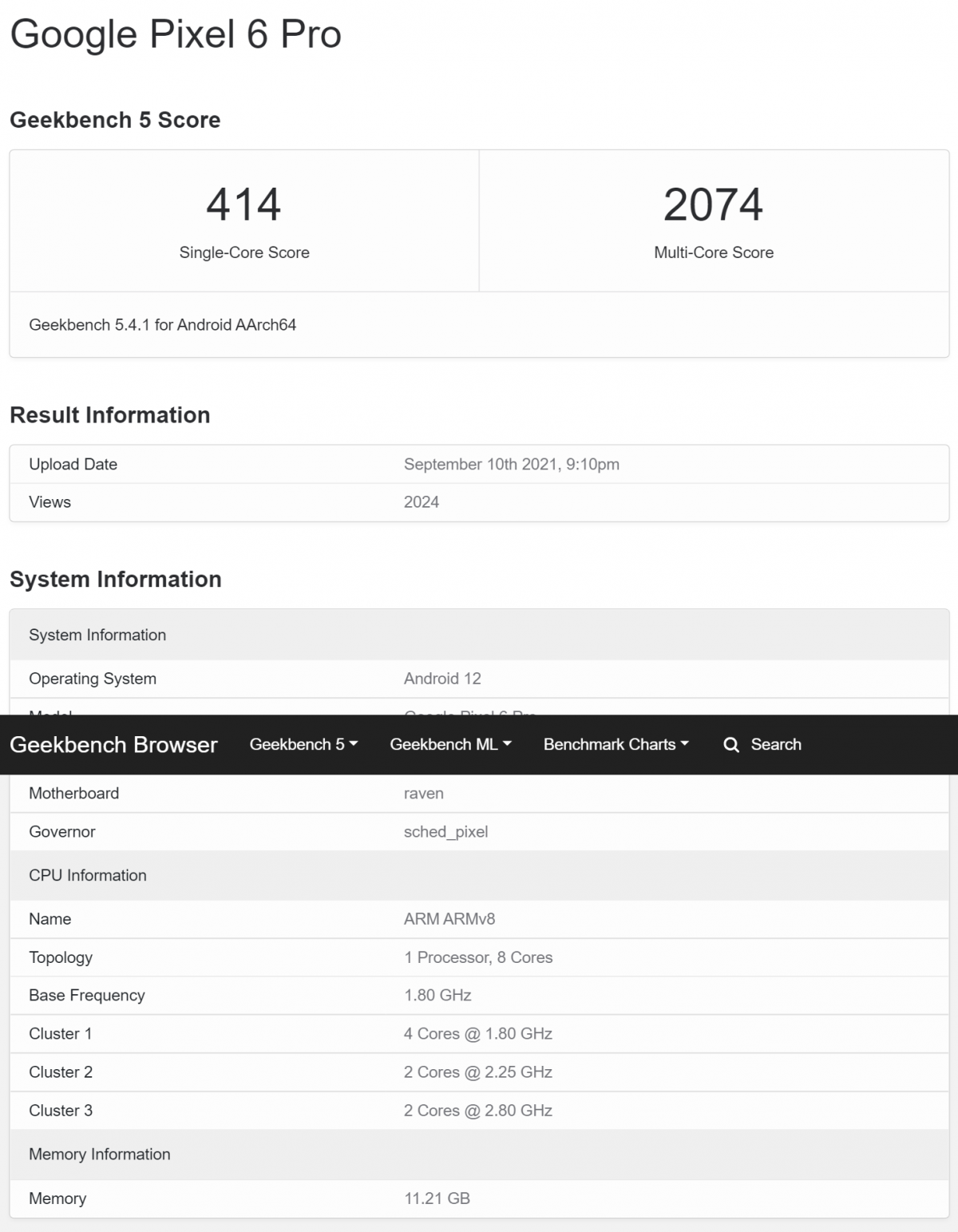Expand the Geekbench ML dropdown
Screen dimensions: 958x1232
(x=450, y=744)
